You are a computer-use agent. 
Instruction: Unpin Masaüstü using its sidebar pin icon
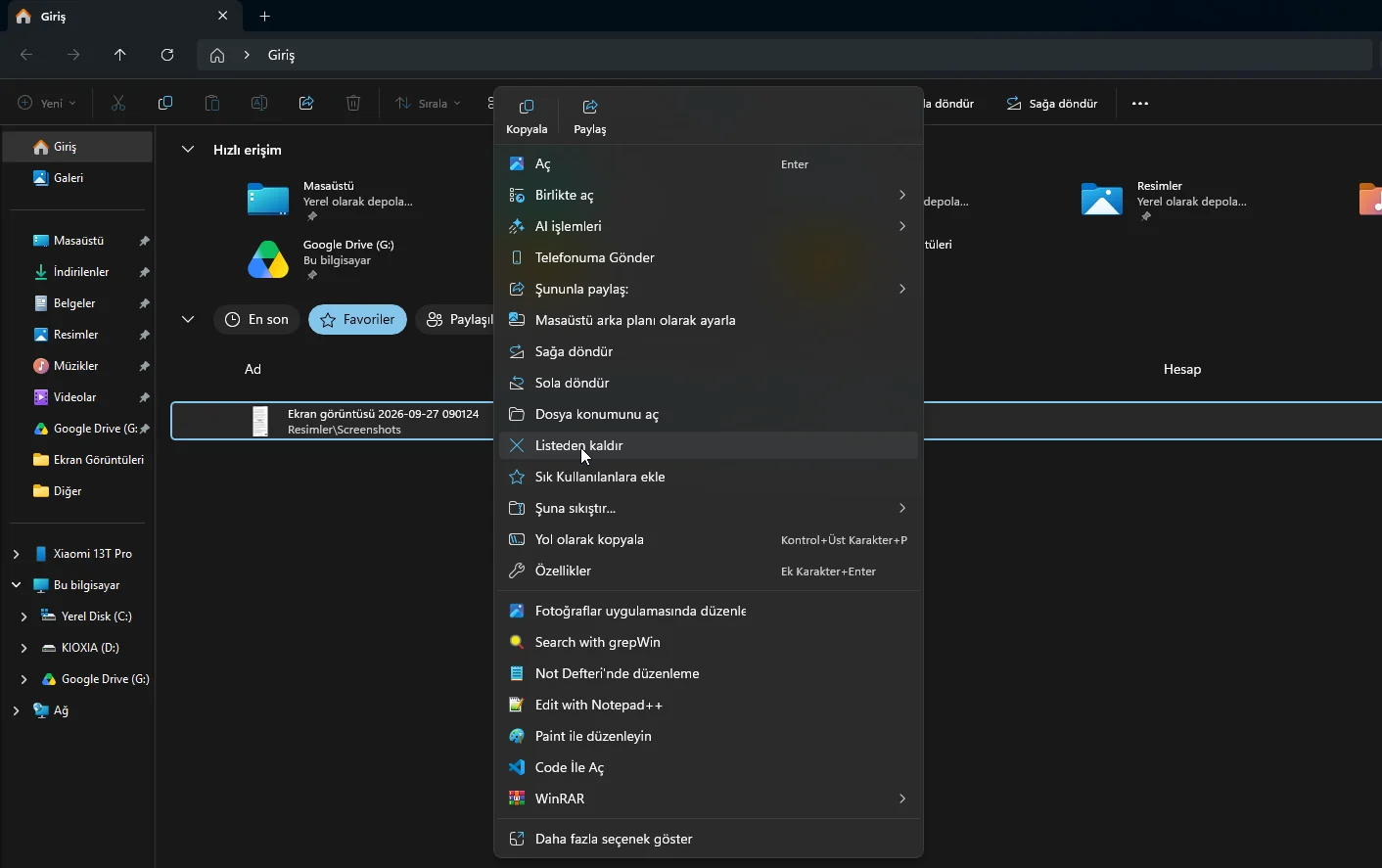144,241
